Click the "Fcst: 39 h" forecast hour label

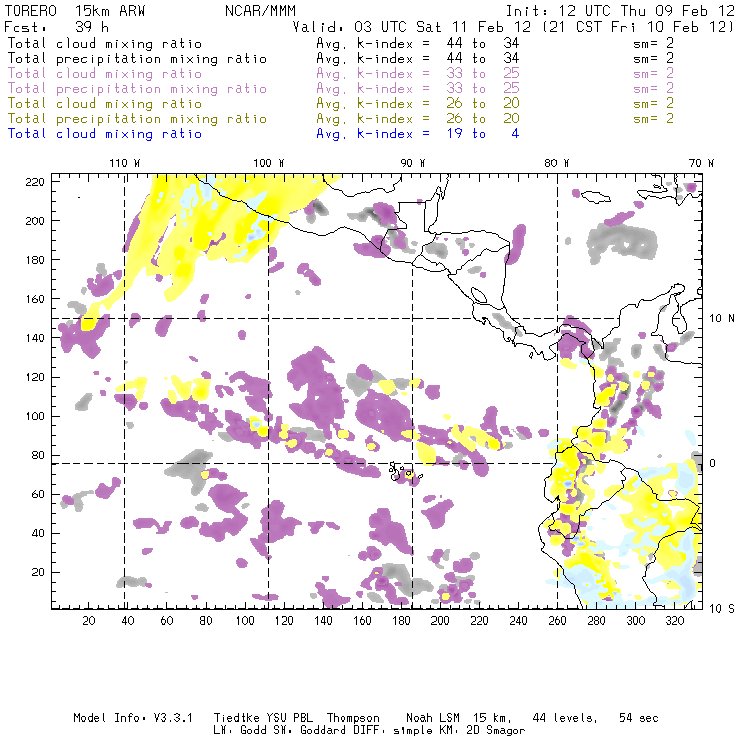click(x=57, y=27)
